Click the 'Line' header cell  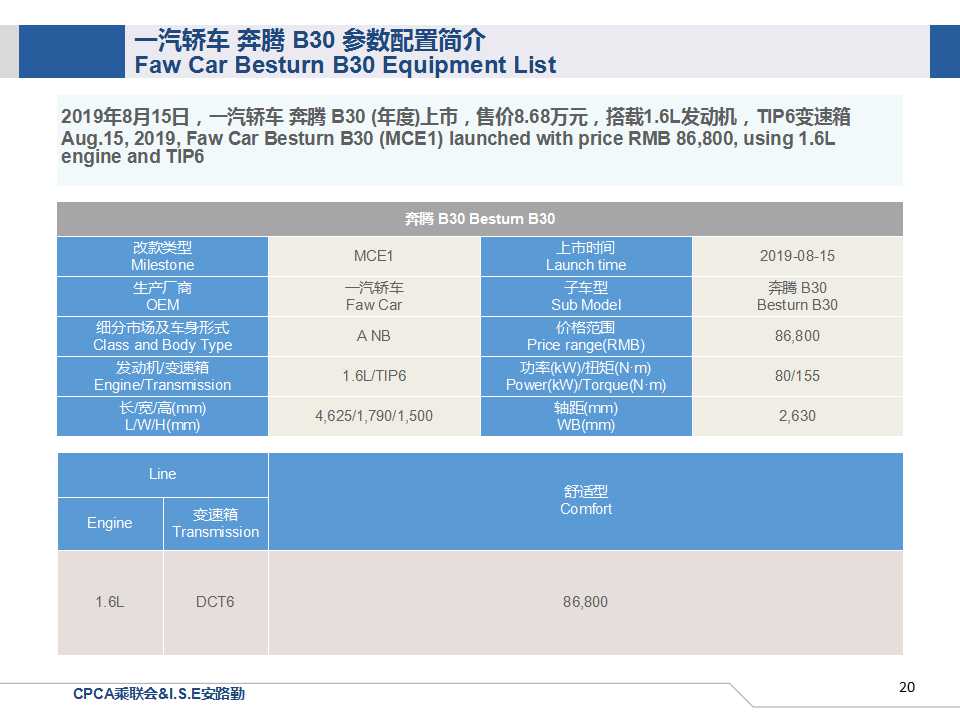163,474
